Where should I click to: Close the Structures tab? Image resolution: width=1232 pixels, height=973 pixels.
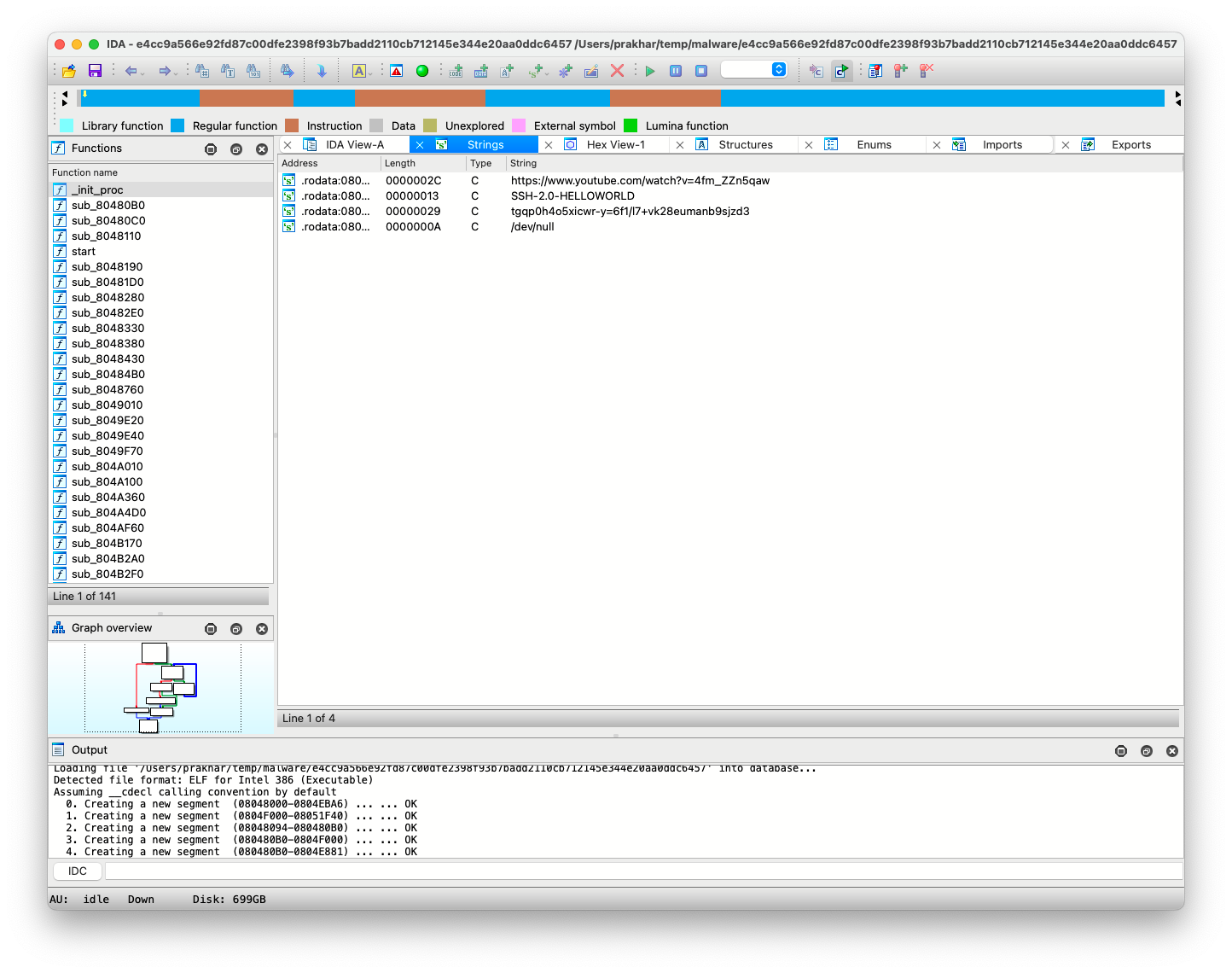pyautogui.click(x=680, y=145)
